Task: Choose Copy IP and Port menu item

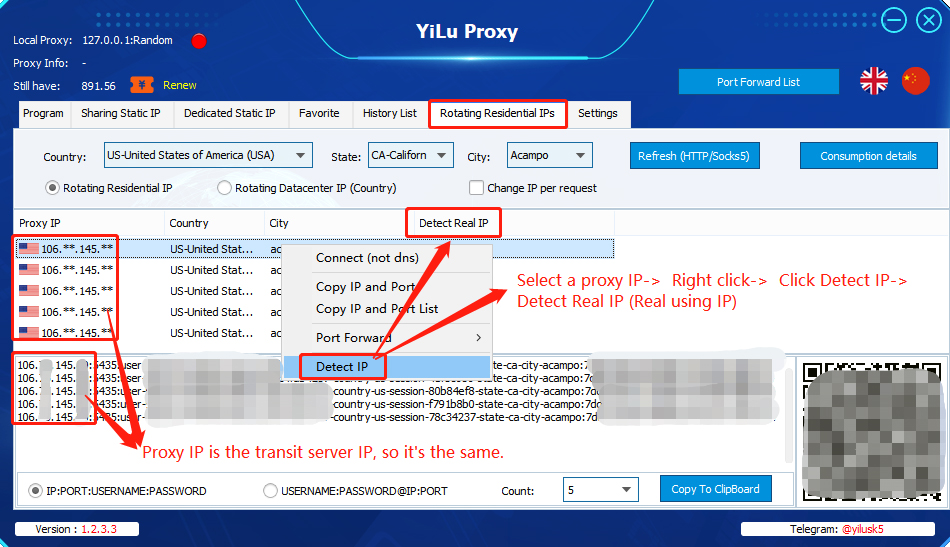Action: tap(387, 287)
